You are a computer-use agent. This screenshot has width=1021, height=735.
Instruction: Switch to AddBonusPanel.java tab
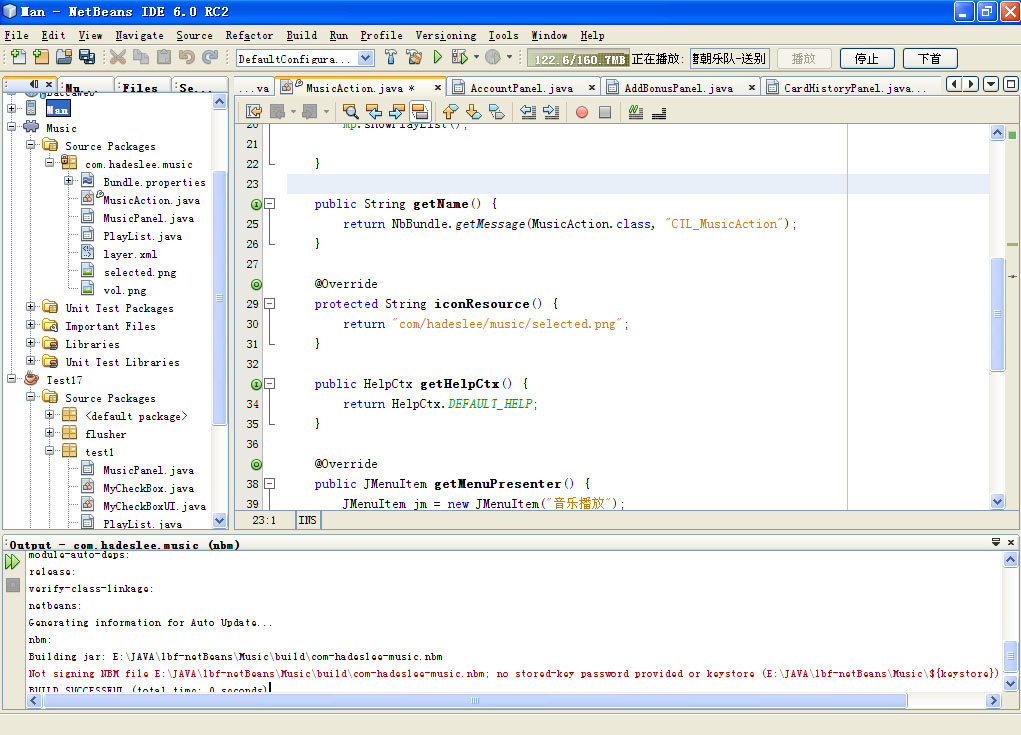point(678,88)
